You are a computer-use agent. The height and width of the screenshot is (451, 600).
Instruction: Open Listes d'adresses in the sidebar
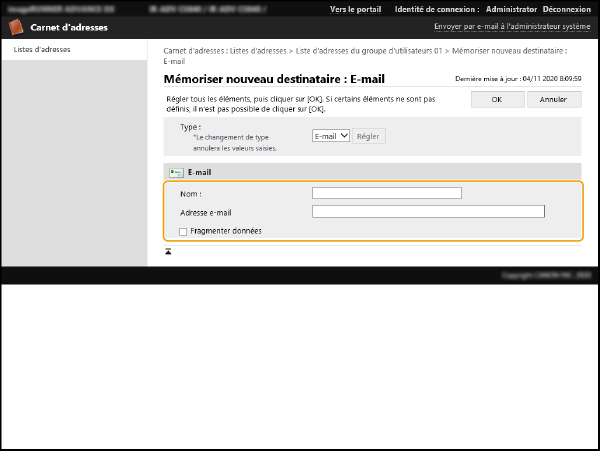point(42,49)
